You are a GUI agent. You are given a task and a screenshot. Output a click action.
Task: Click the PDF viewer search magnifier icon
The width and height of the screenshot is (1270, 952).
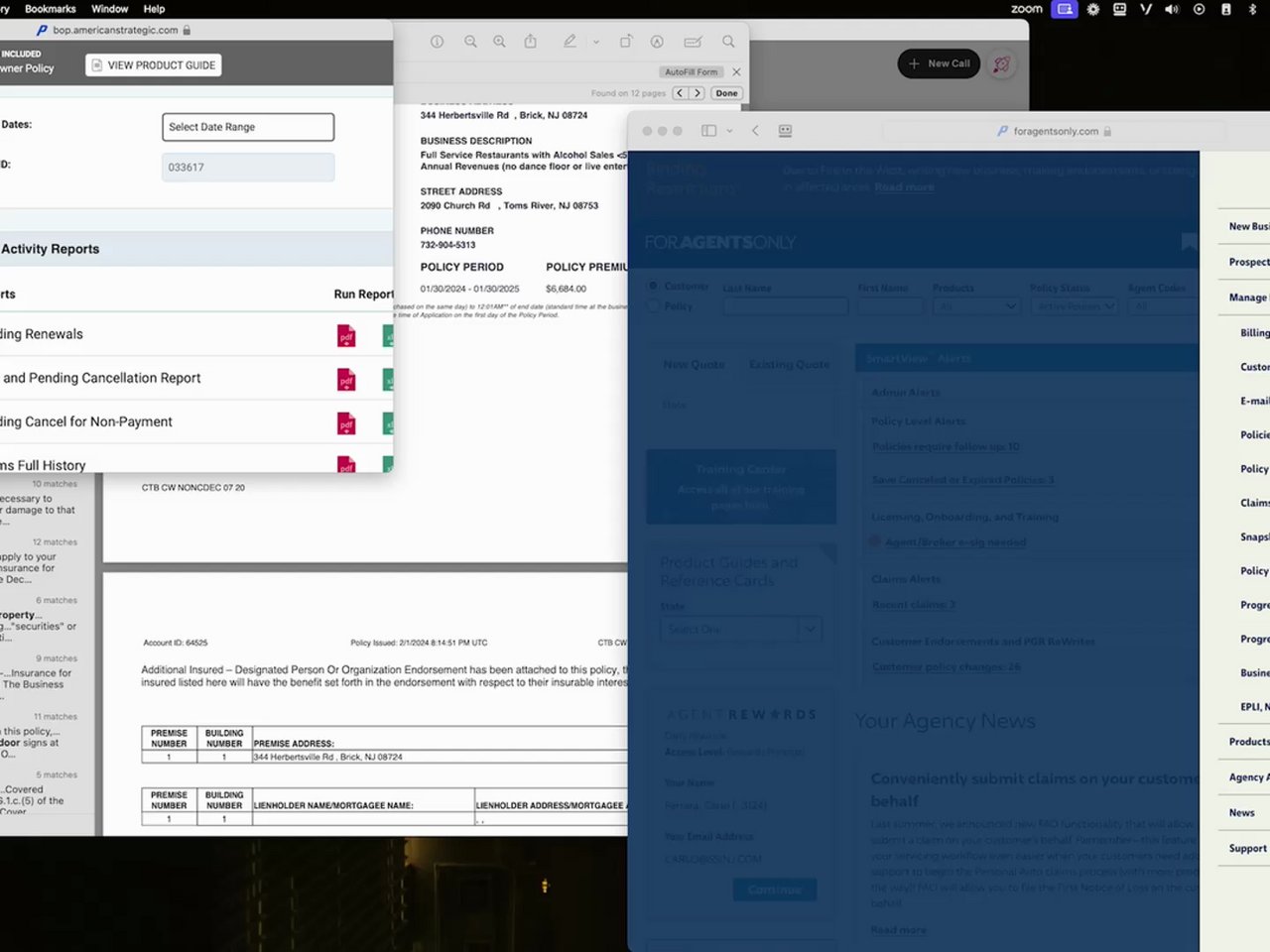pyautogui.click(x=728, y=42)
